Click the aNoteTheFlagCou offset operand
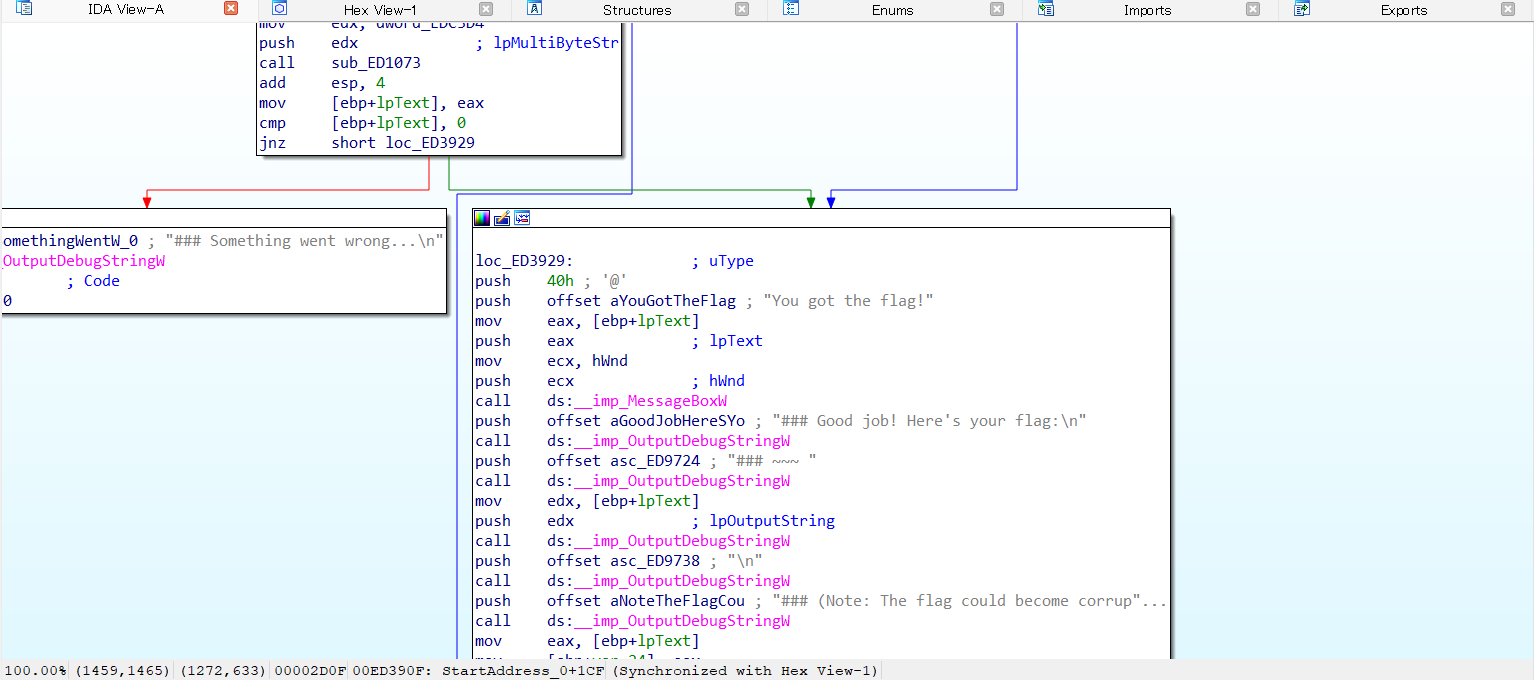Viewport: 1534px width, 680px height. [x=677, y=601]
